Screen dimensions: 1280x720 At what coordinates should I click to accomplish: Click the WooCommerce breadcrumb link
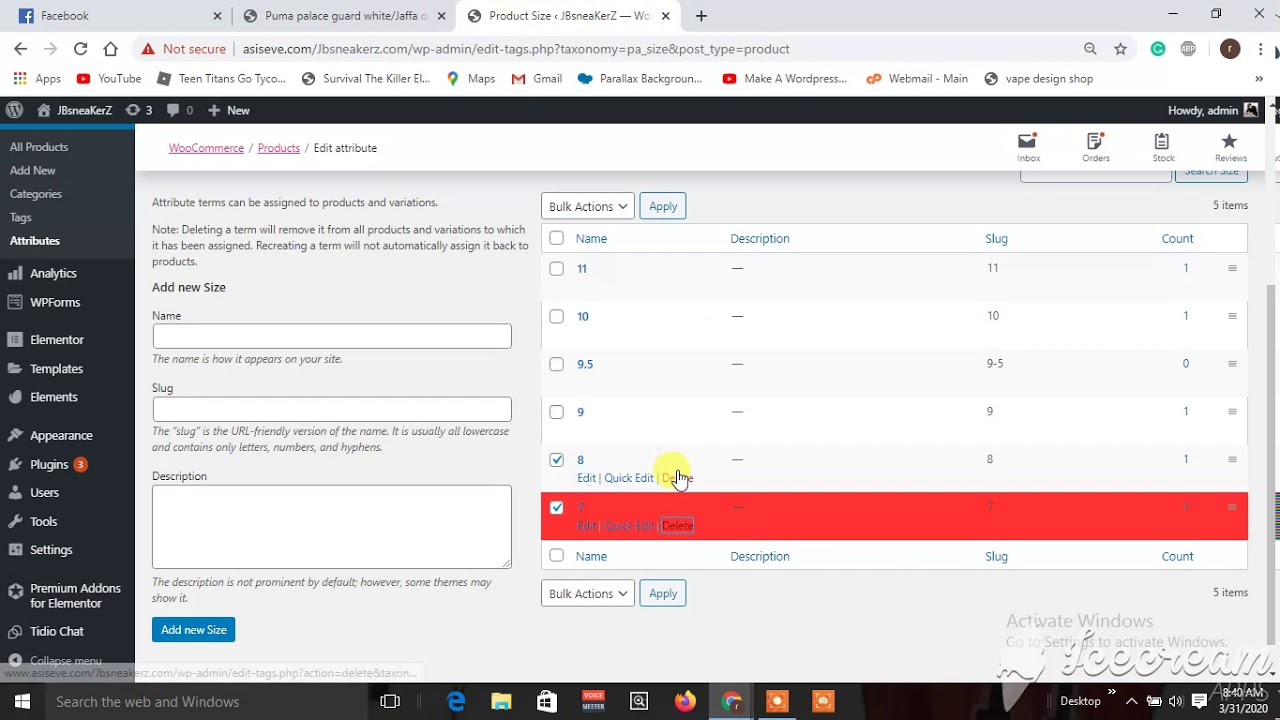click(206, 148)
